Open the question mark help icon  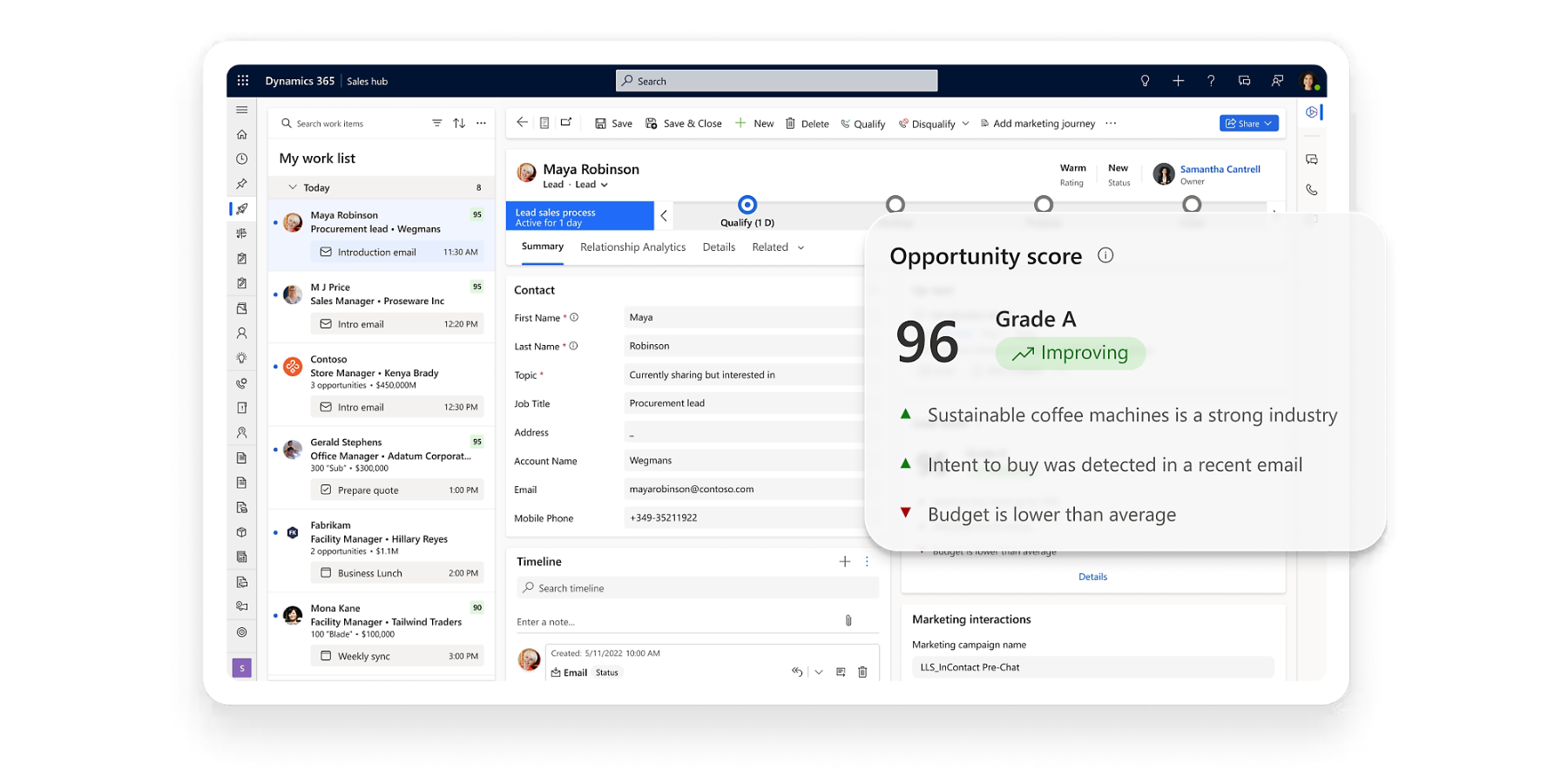point(1211,81)
